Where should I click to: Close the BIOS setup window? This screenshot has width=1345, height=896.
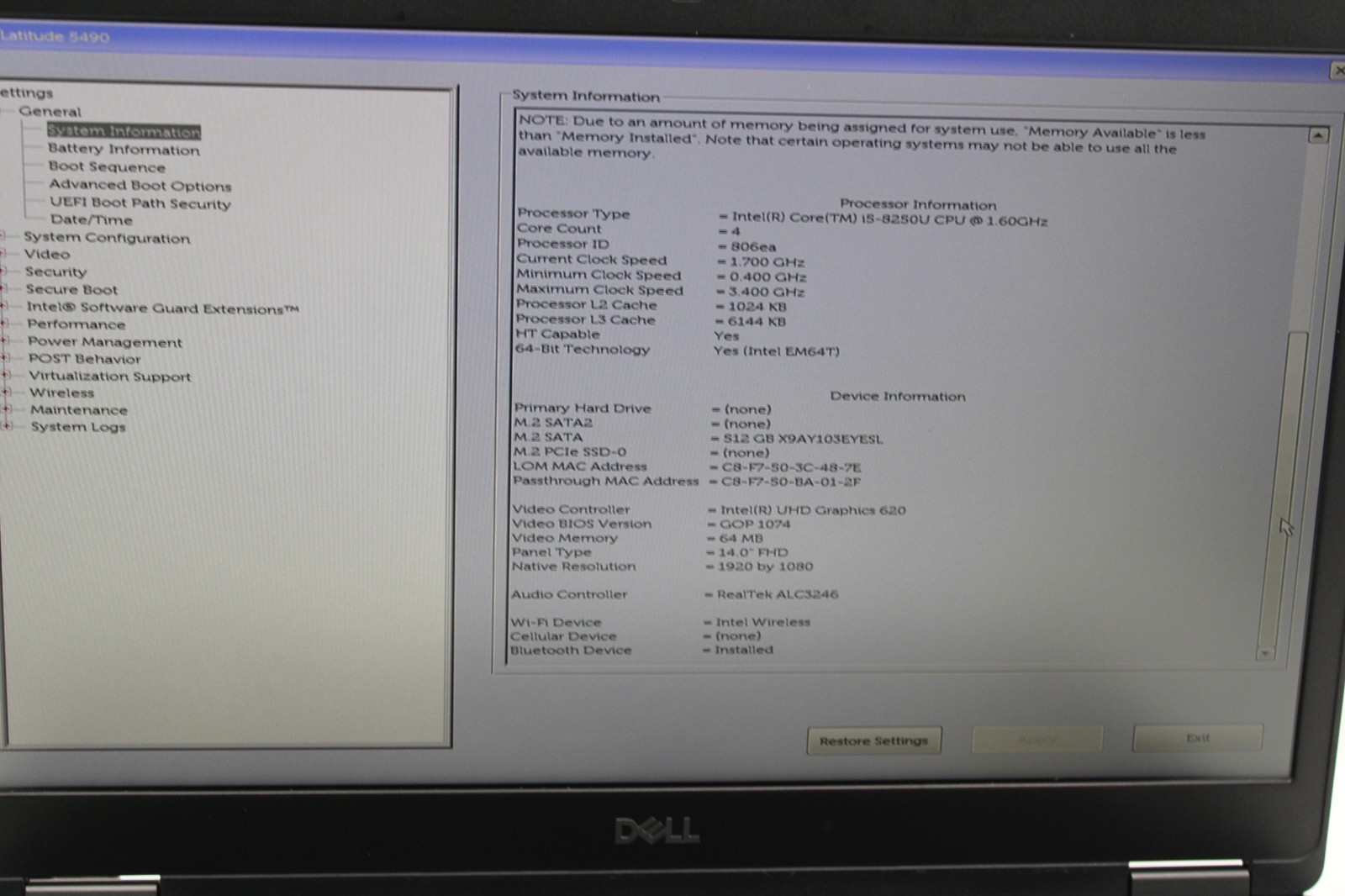point(1337,71)
